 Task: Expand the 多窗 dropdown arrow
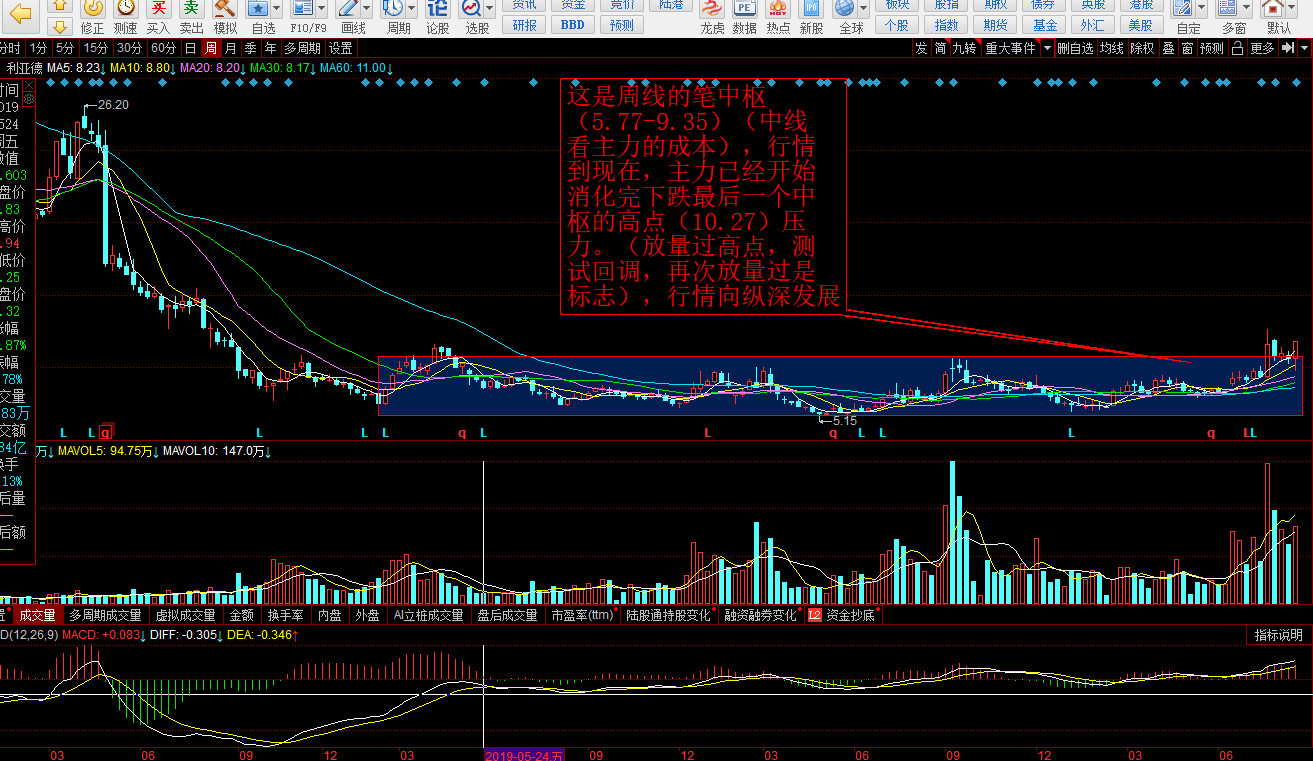(x=1247, y=8)
